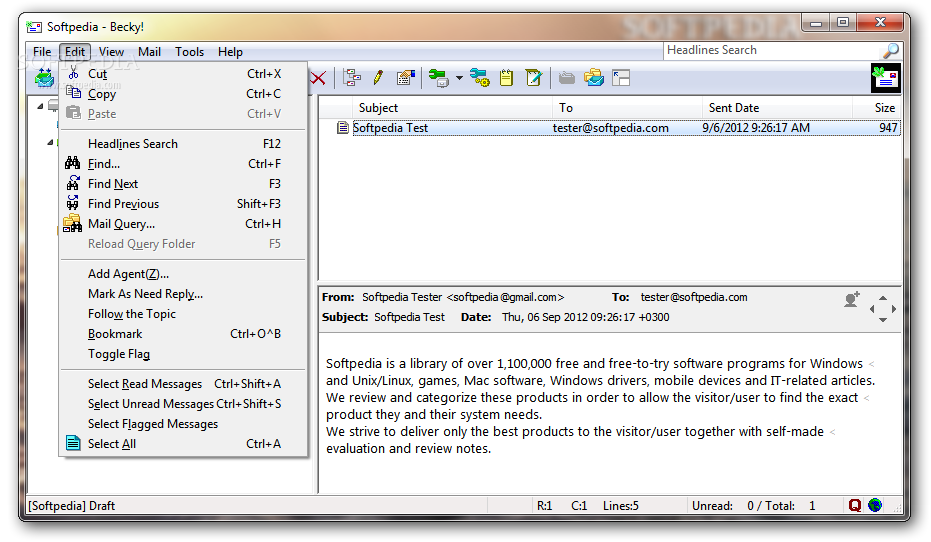The width and height of the screenshot is (931, 542).
Task: Close the open Edit menu
Action: pos(75,52)
